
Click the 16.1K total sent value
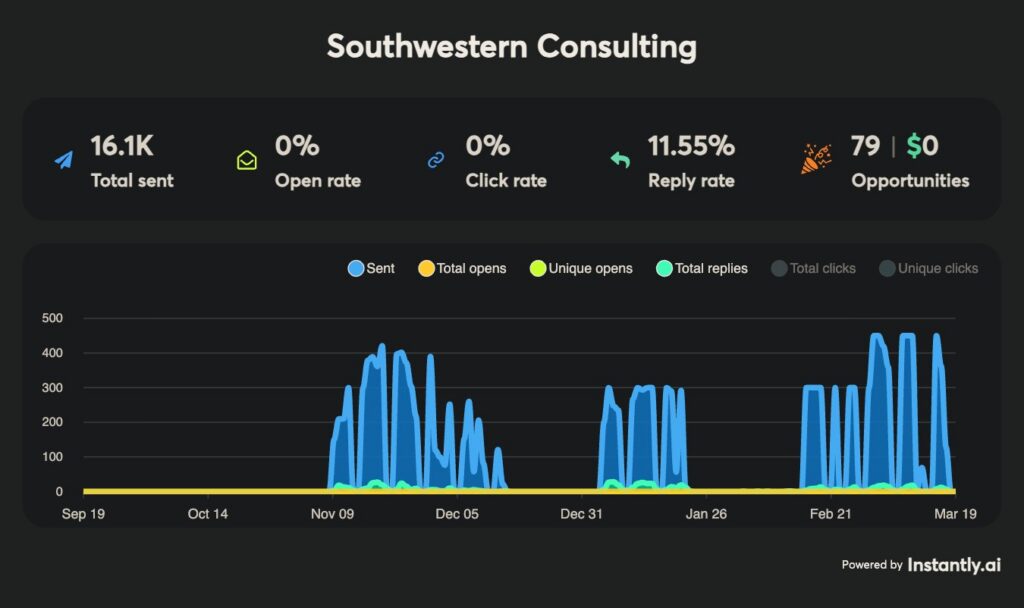122,146
